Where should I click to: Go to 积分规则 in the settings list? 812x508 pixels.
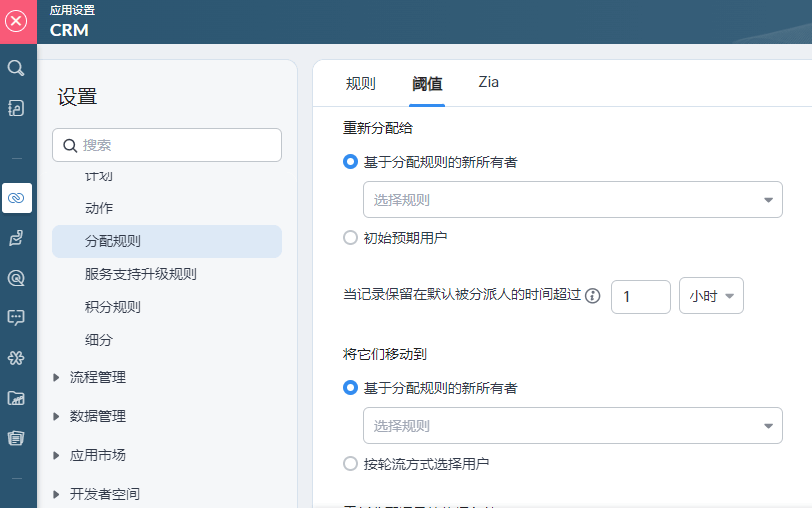tap(112, 307)
